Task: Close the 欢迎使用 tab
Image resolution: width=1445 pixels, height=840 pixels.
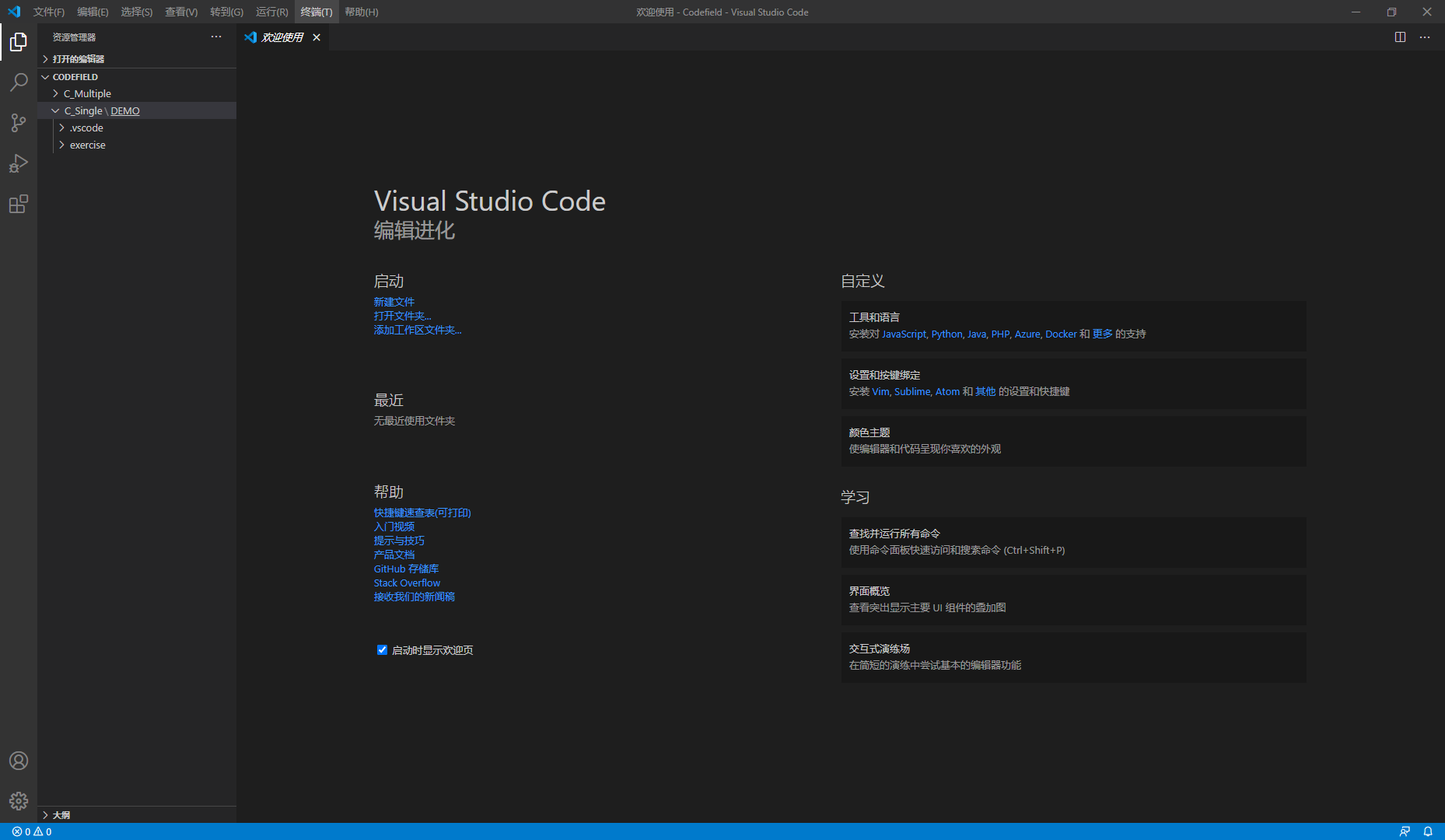Action: pos(317,37)
